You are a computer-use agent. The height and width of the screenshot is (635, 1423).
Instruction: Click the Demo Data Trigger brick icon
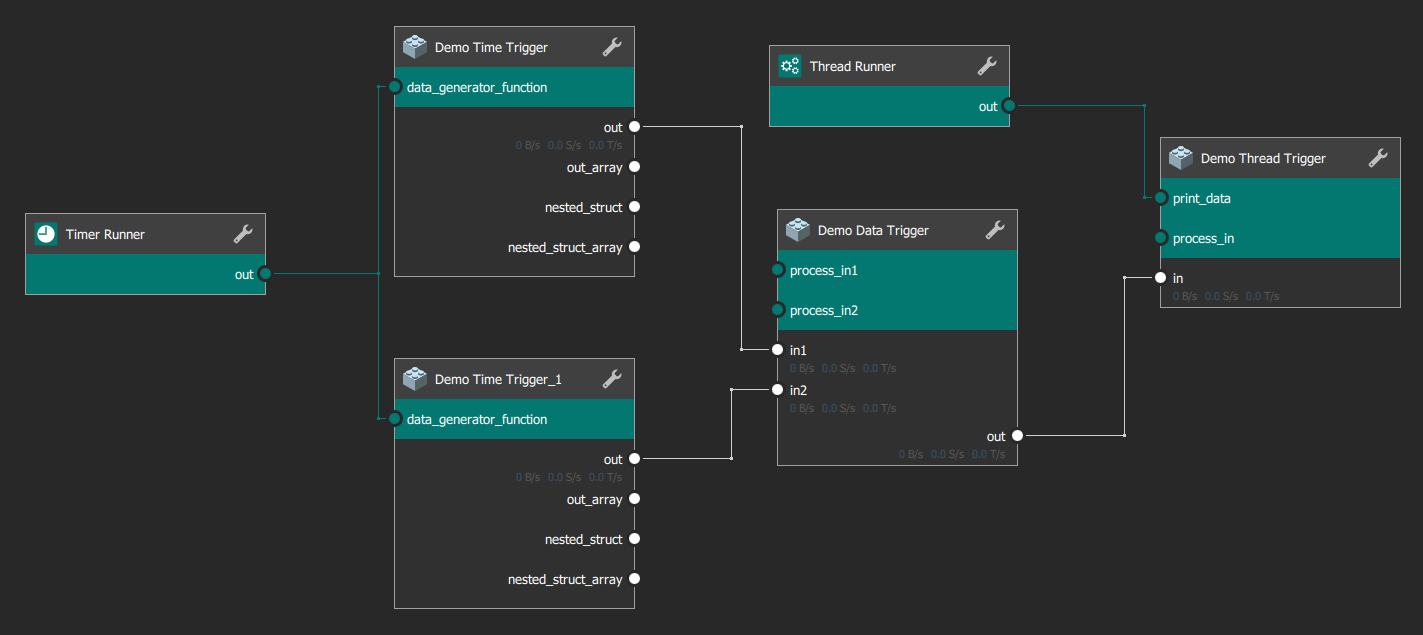pyautogui.click(x=797, y=230)
